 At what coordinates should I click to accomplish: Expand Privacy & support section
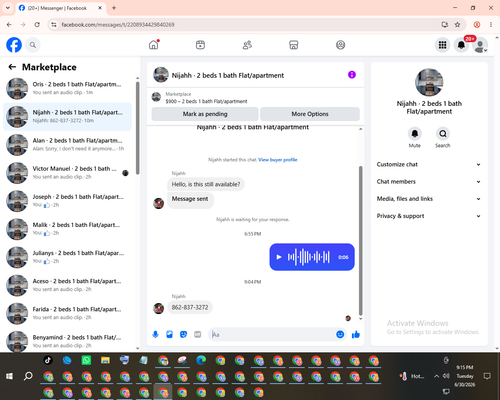(x=429, y=216)
